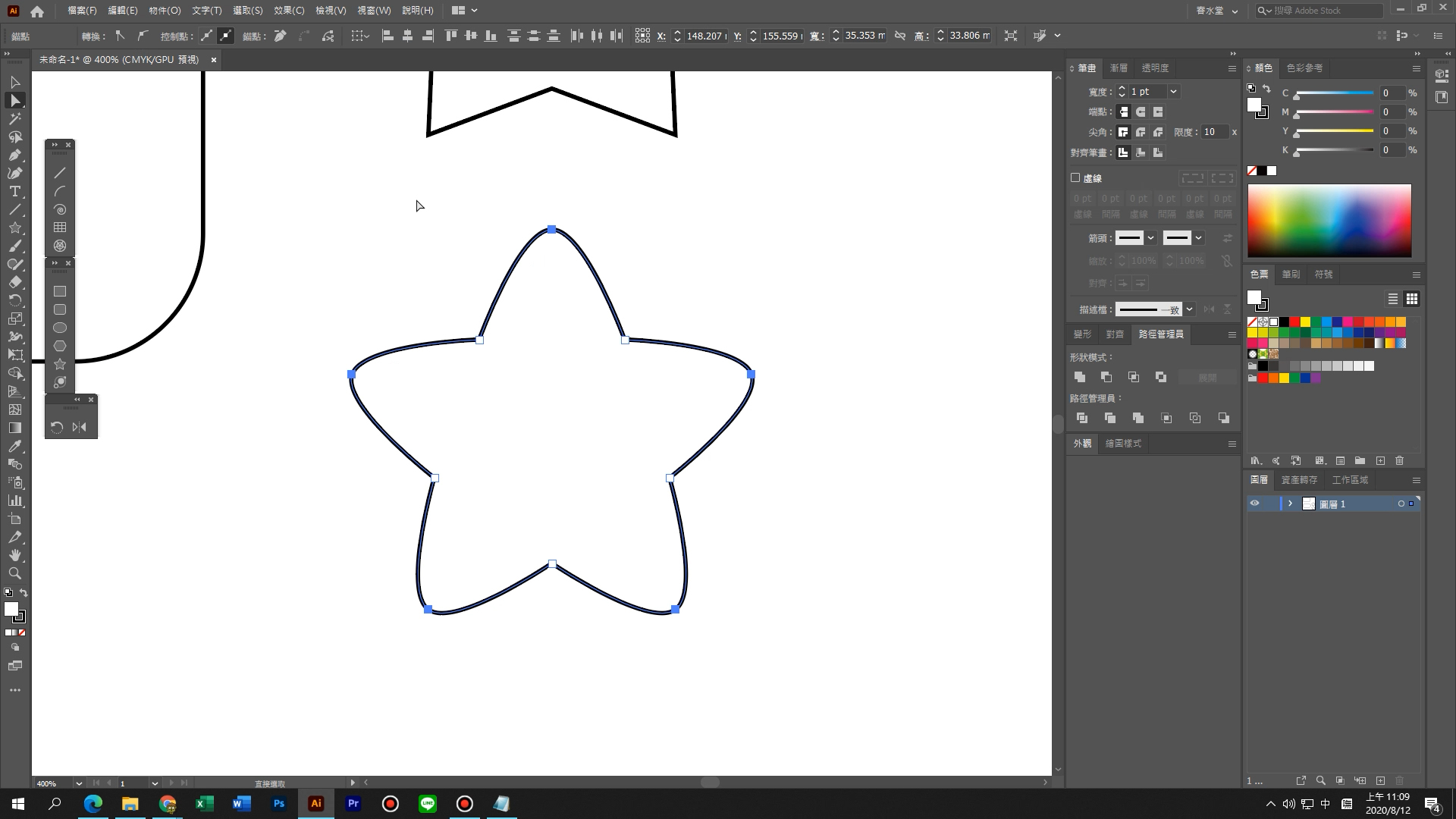The height and width of the screenshot is (819, 1456).
Task: Click the Spiral tool in floating panel
Action: tap(60, 209)
